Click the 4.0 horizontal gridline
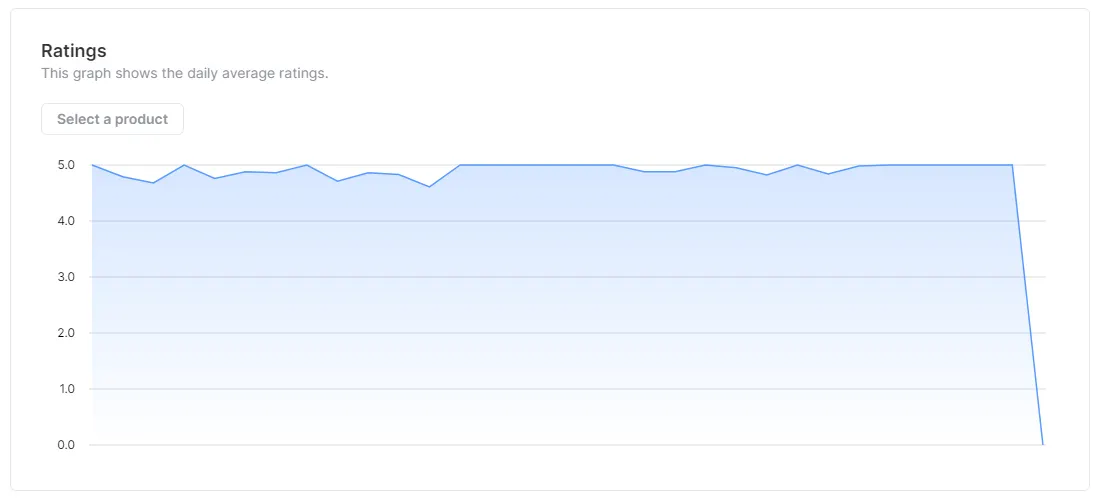The width and height of the screenshot is (1101, 498). [x=567, y=221]
